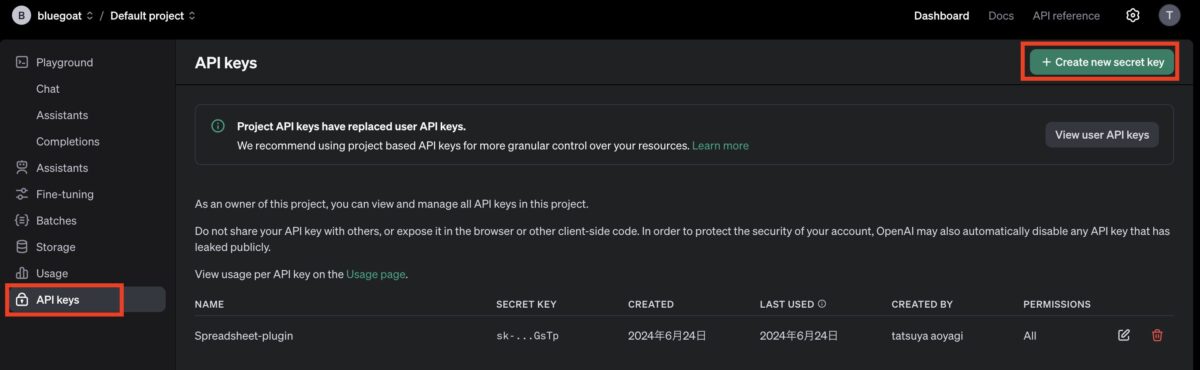Click the secret key sk-...GsTp

527,336
